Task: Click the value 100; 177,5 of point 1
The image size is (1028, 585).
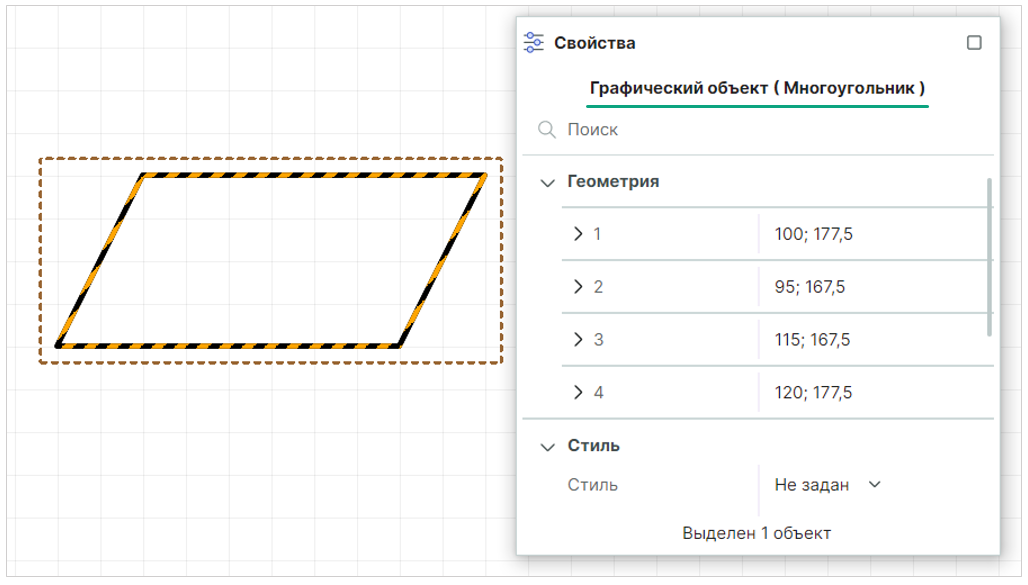Action: click(813, 234)
